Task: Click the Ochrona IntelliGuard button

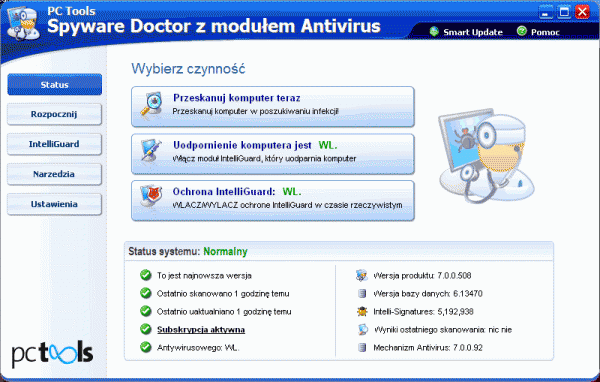Action: coord(273,201)
